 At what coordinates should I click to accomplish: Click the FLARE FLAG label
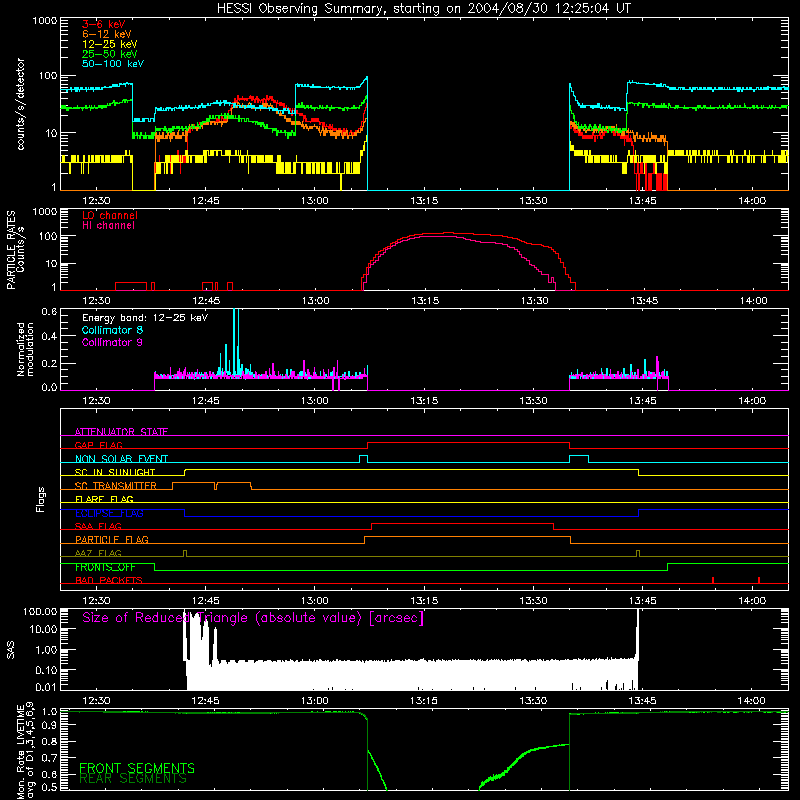104,499
